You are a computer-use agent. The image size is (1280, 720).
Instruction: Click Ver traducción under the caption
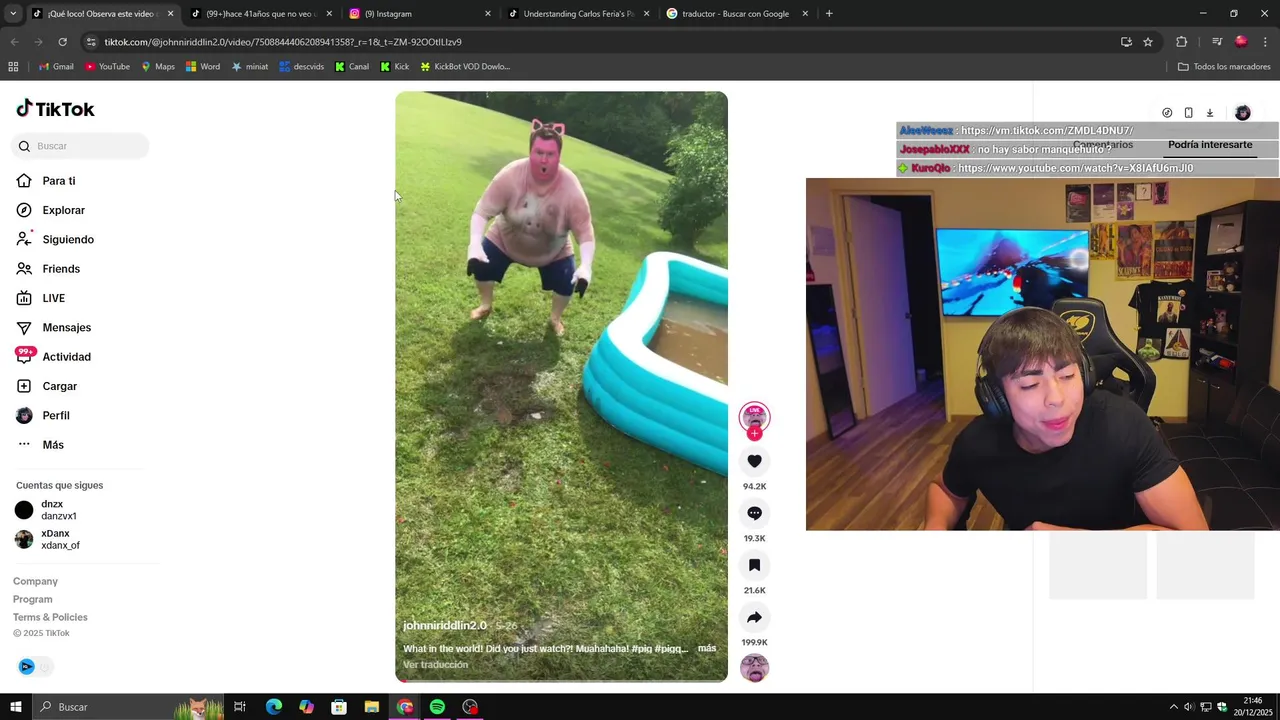tap(435, 665)
